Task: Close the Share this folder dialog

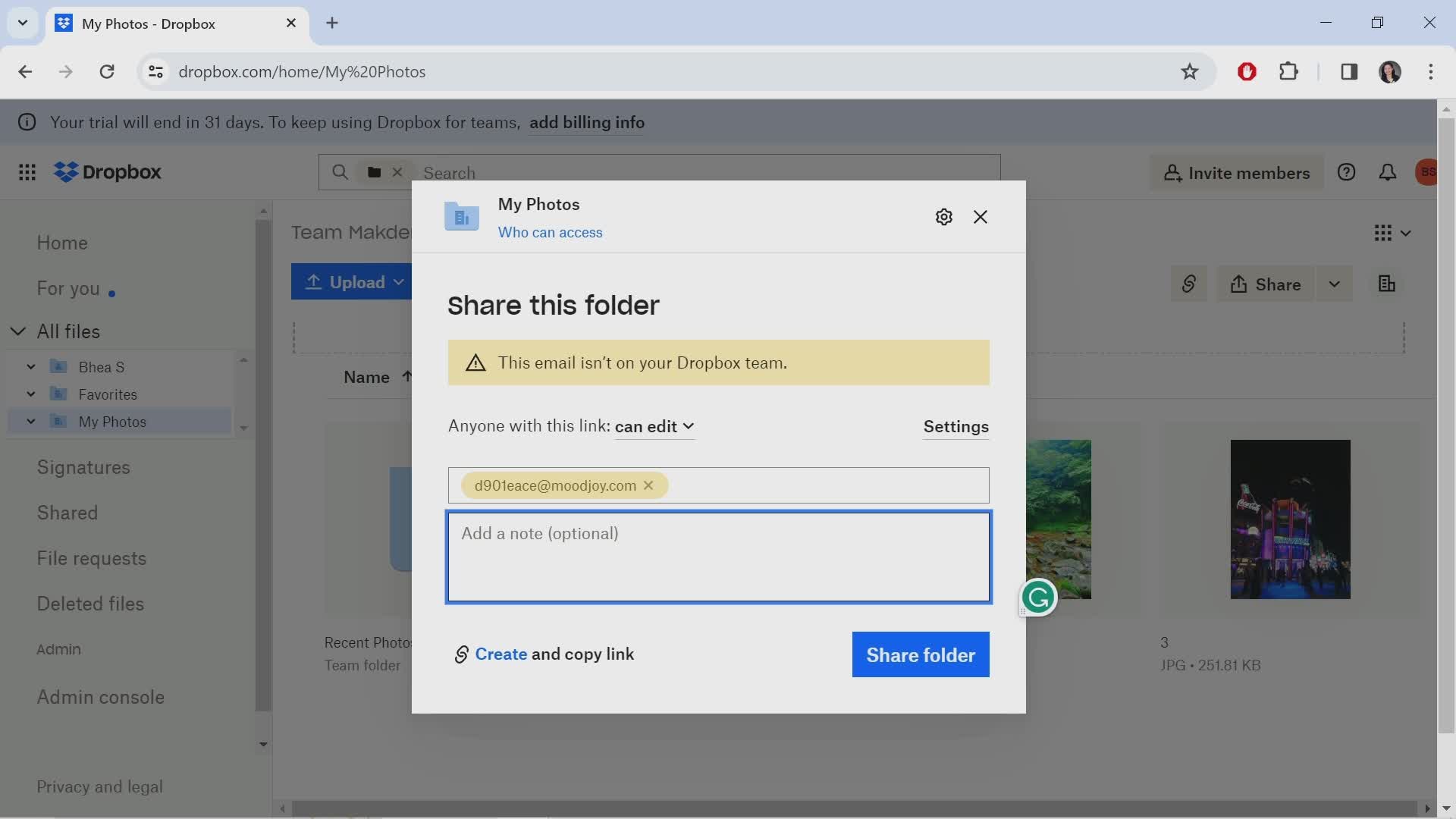Action: (981, 217)
